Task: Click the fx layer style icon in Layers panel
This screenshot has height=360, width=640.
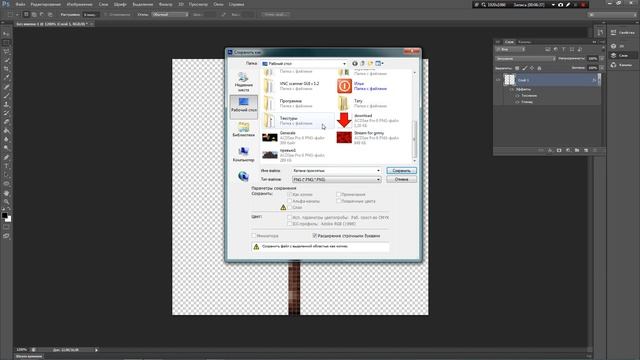Action: click(550, 150)
